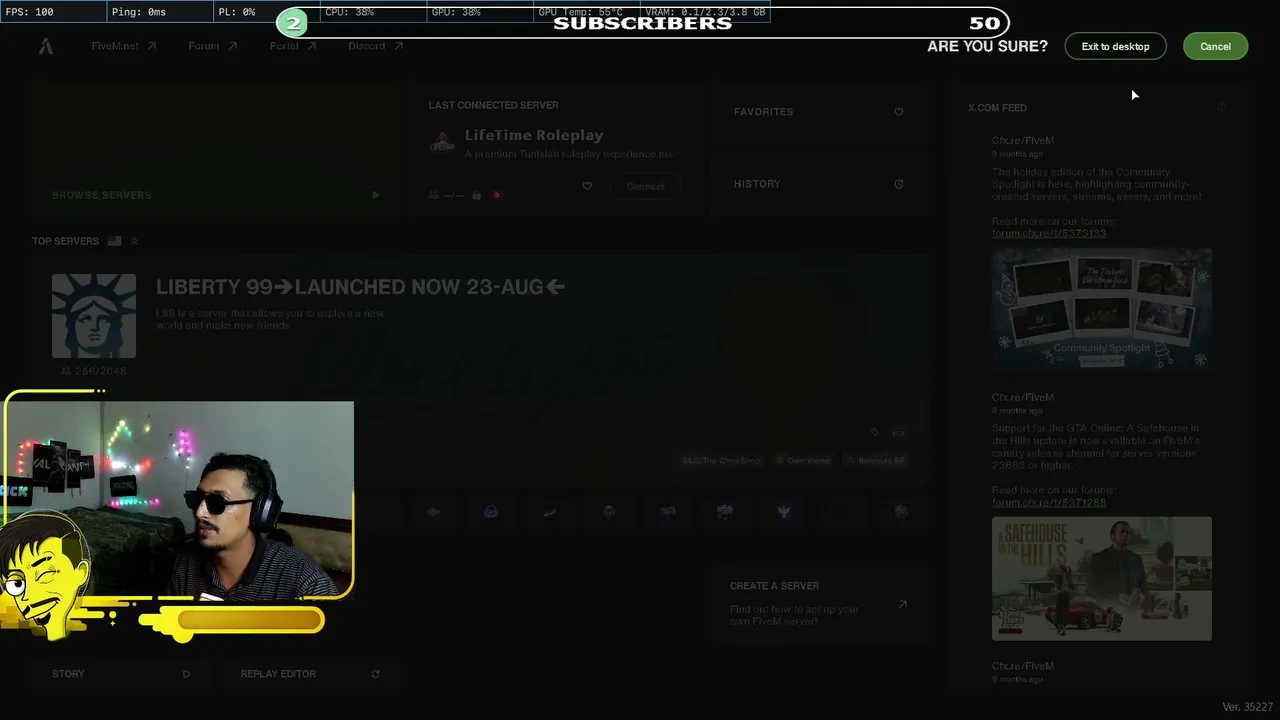Select the Roleplay RP tag
This screenshot has height=720, width=1280.
pyautogui.click(x=876, y=461)
